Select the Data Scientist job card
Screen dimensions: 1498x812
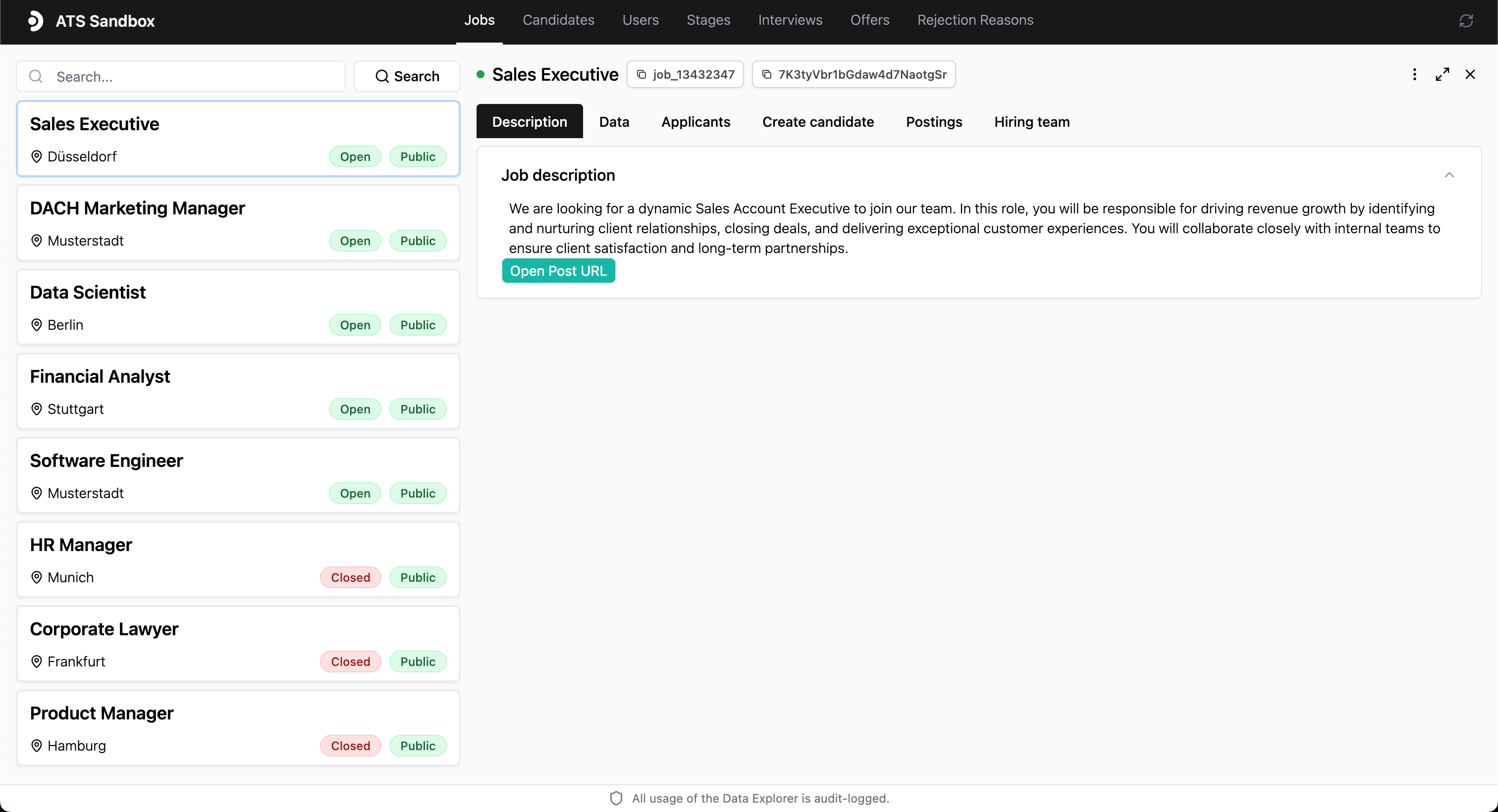238,307
